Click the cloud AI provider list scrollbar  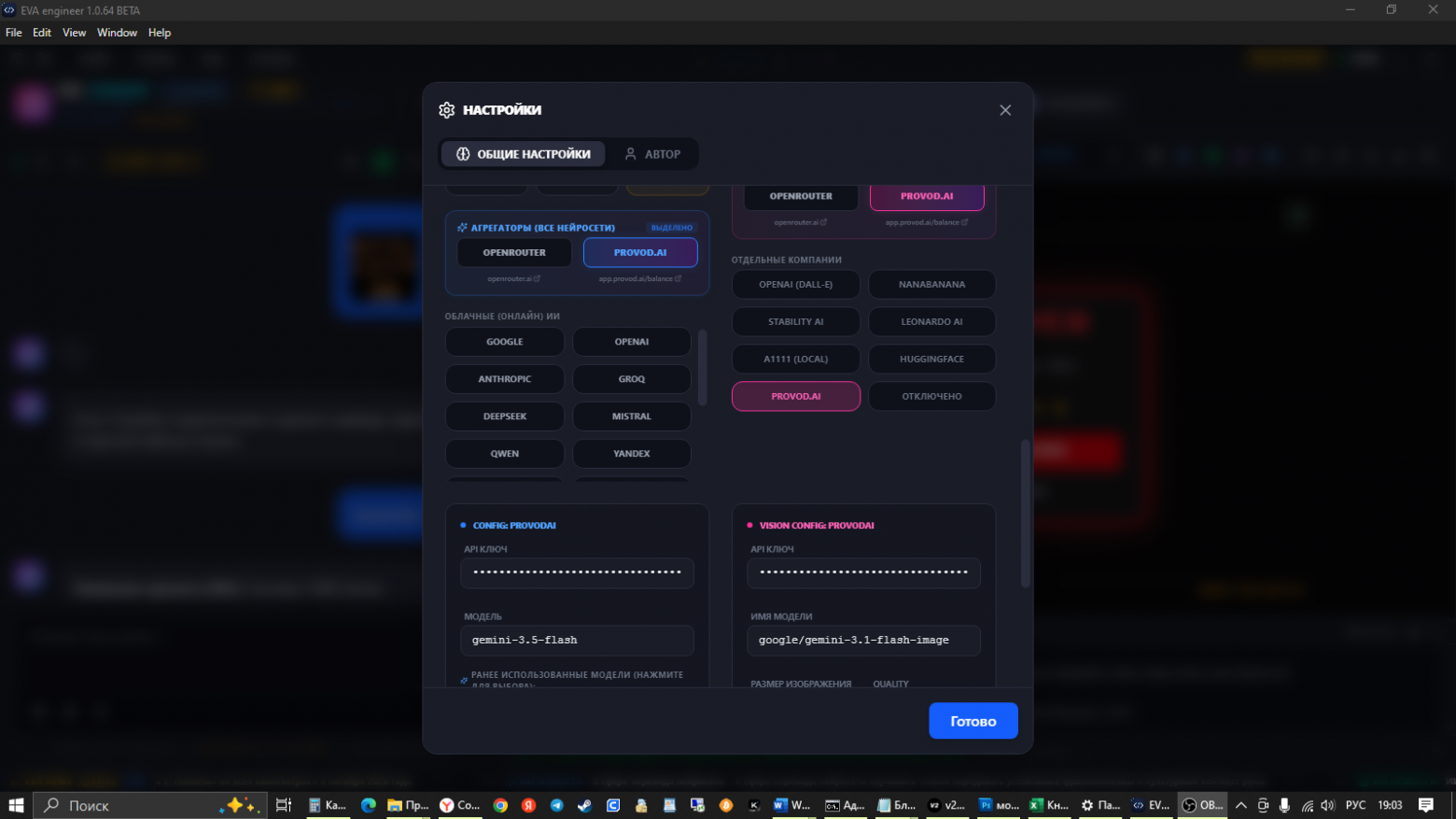point(703,367)
